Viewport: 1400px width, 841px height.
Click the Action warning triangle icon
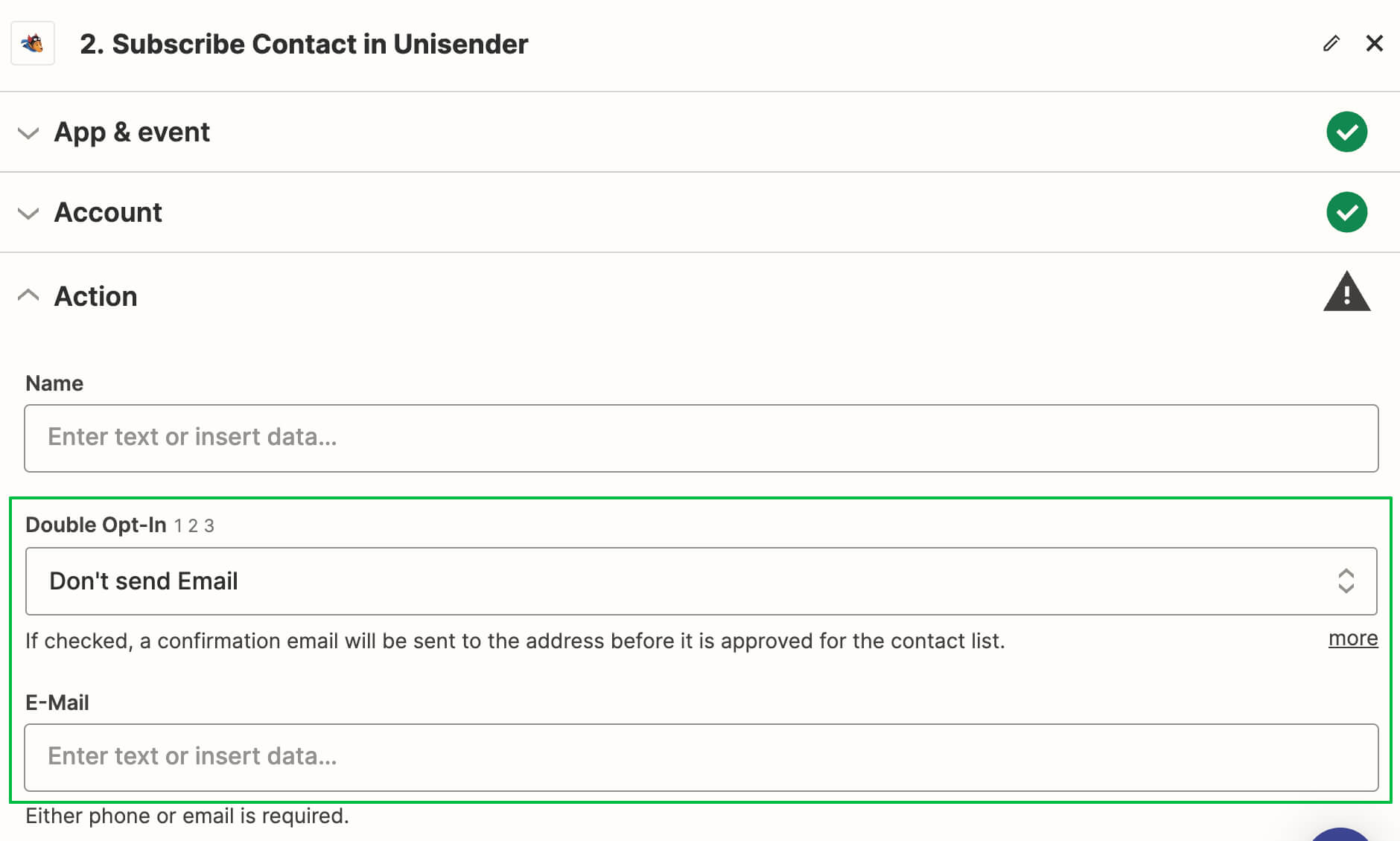click(x=1346, y=292)
